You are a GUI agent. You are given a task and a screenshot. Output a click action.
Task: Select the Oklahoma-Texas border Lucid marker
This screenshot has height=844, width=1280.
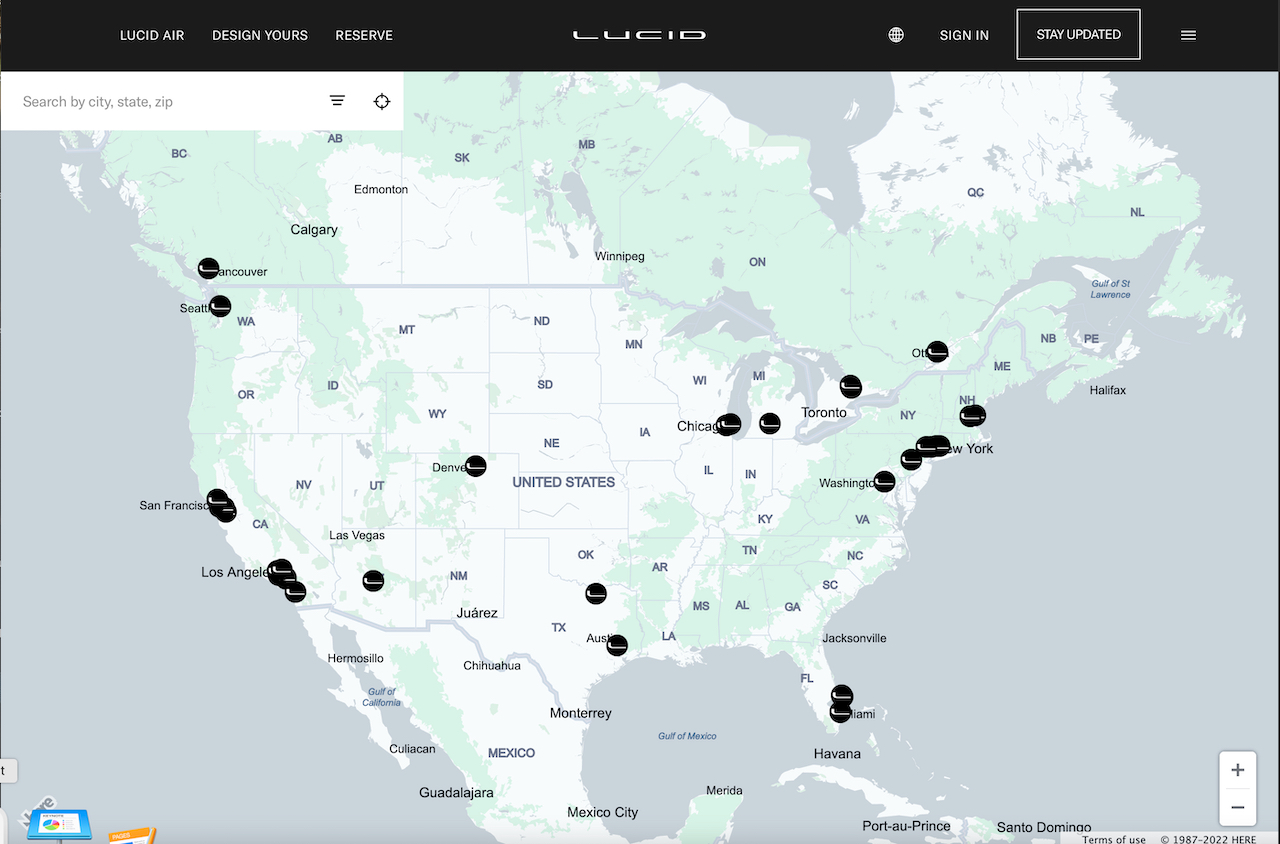(596, 593)
